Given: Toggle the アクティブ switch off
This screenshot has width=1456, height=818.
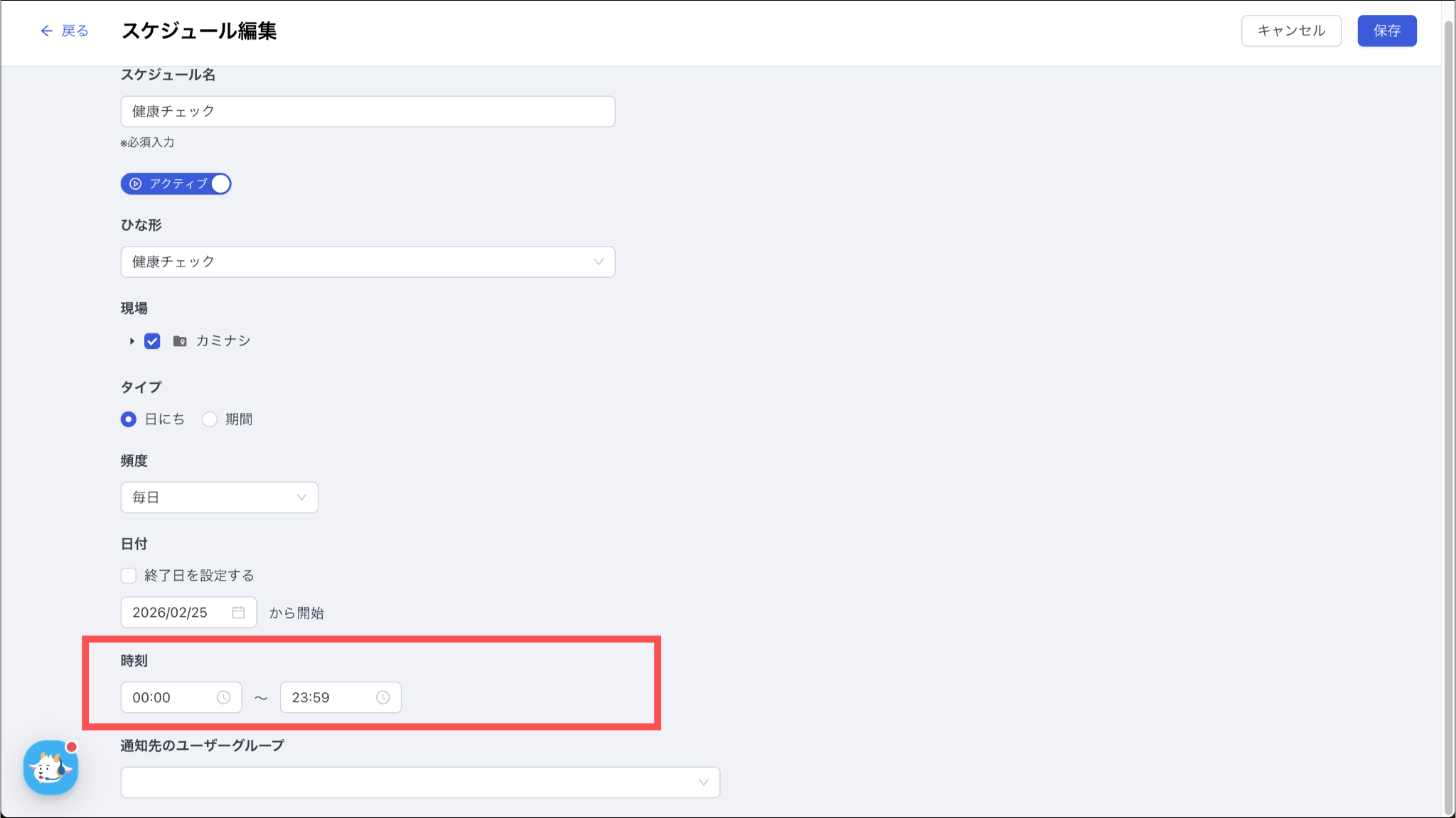Looking at the screenshot, I should click(x=220, y=184).
